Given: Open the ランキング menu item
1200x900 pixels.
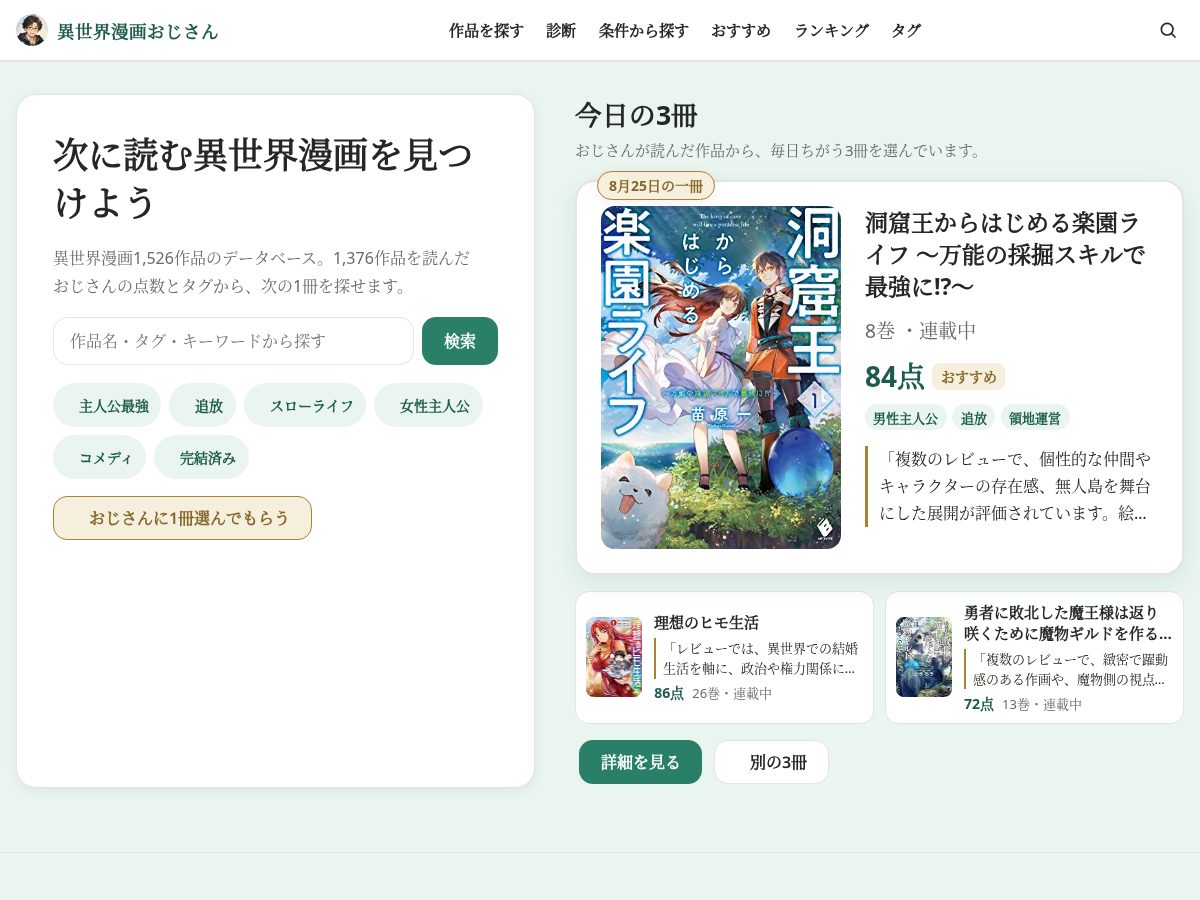Looking at the screenshot, I should [831, 30].
